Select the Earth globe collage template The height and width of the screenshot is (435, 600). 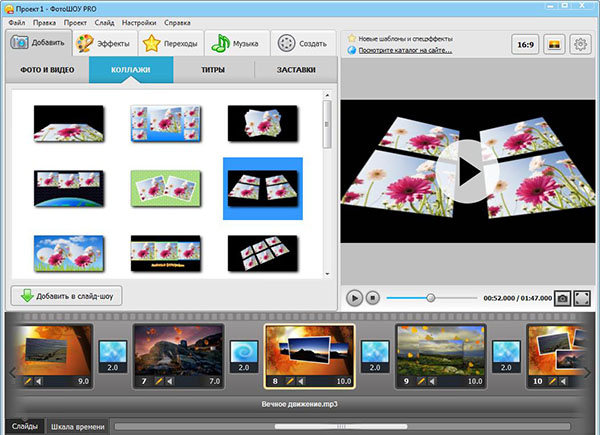click(x=69, y=189)
